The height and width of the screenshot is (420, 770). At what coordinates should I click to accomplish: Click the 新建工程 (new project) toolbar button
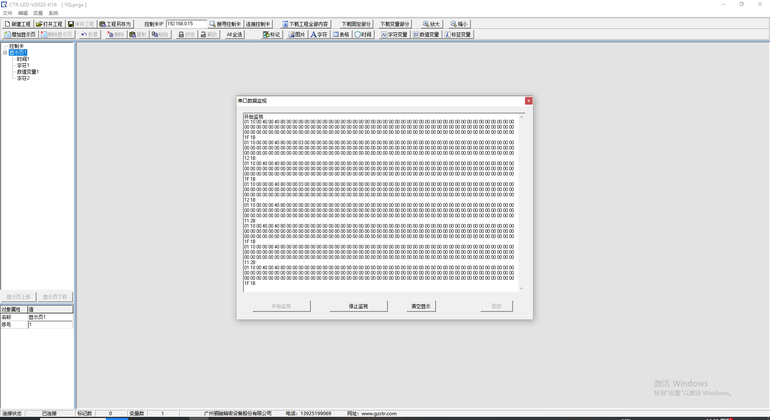18,24
